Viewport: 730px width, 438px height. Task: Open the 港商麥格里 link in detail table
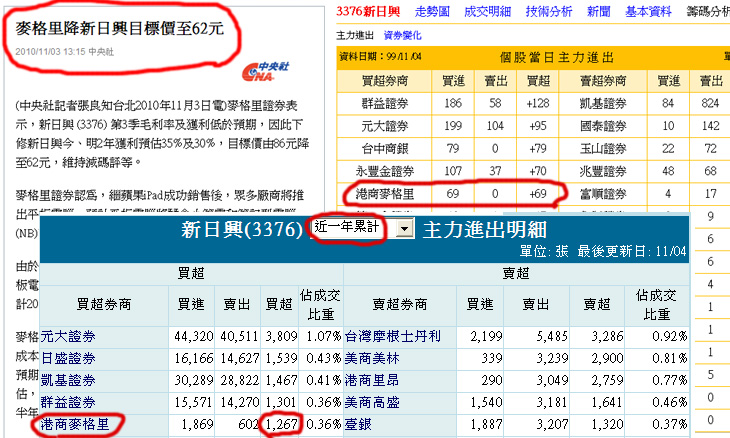[x=75, y=424]
